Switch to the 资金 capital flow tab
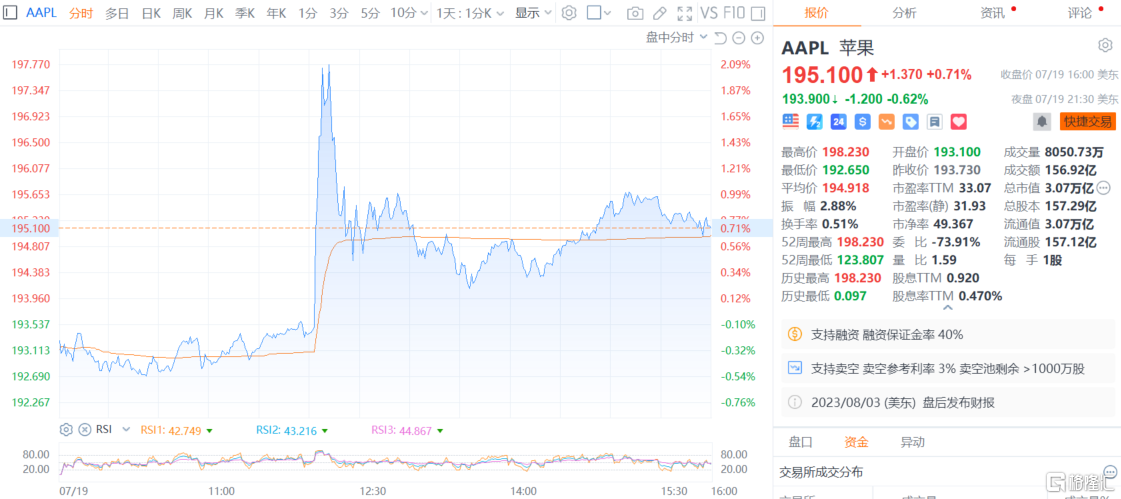The image size is (1121, 499). 856,442
